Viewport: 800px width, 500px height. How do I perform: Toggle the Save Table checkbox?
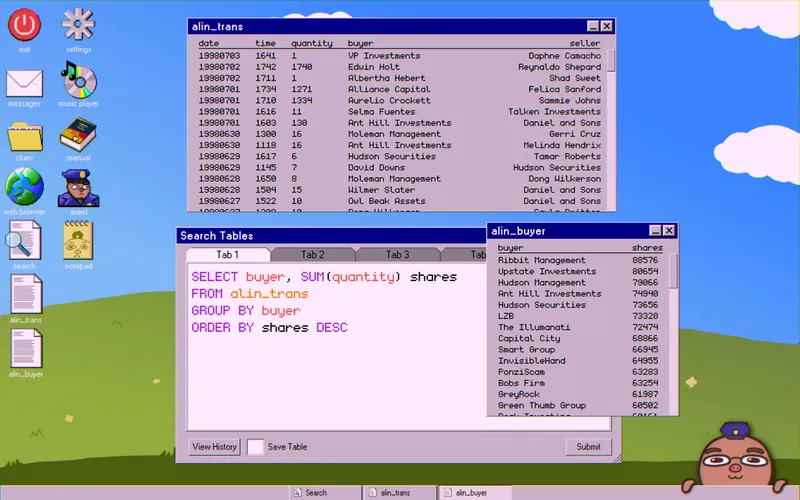(x=255, y=447)
